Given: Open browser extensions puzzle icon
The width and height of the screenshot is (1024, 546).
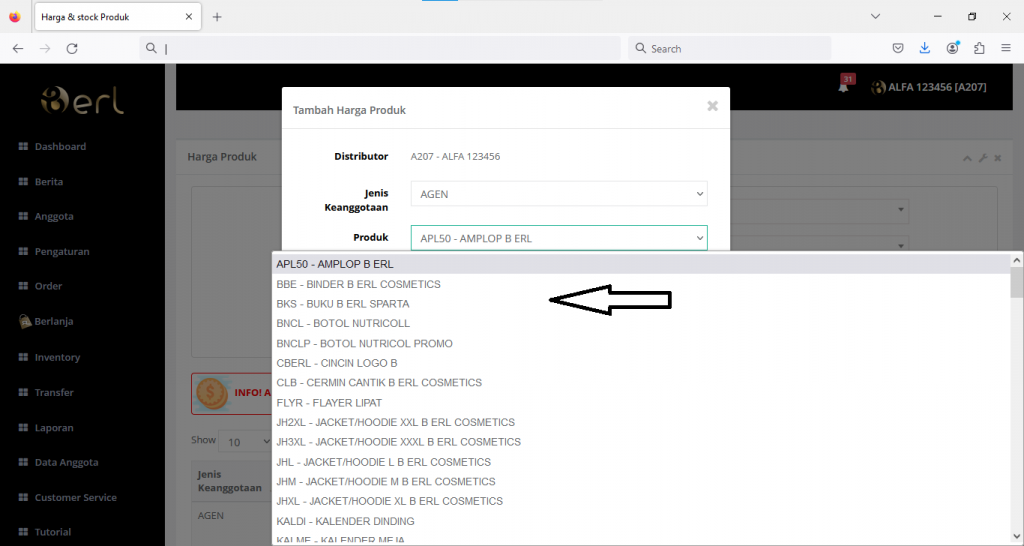Looking at the screenshot, I should (x=979, y=48).
